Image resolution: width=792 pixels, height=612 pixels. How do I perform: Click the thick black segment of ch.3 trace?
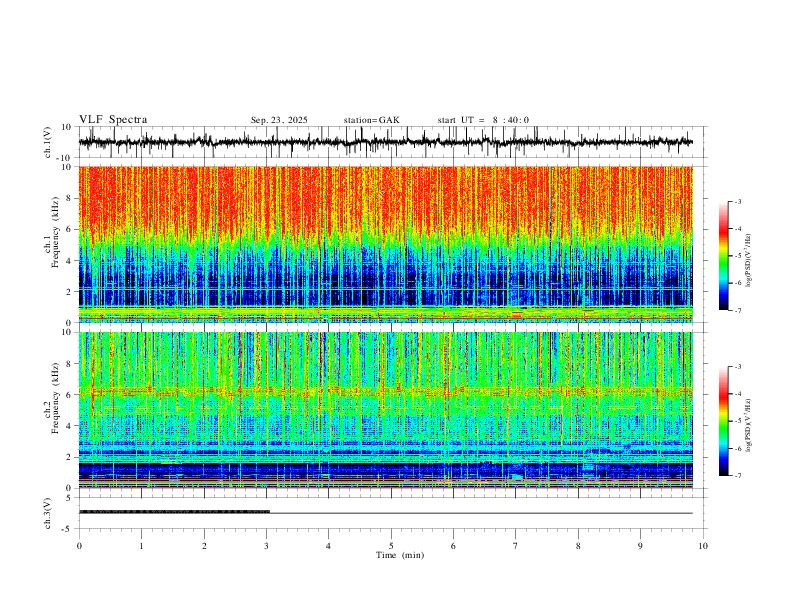coord(174,512)
